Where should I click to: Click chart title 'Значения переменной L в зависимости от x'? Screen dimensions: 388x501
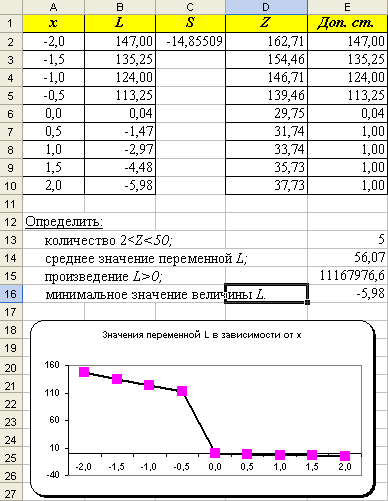point(202,335)
